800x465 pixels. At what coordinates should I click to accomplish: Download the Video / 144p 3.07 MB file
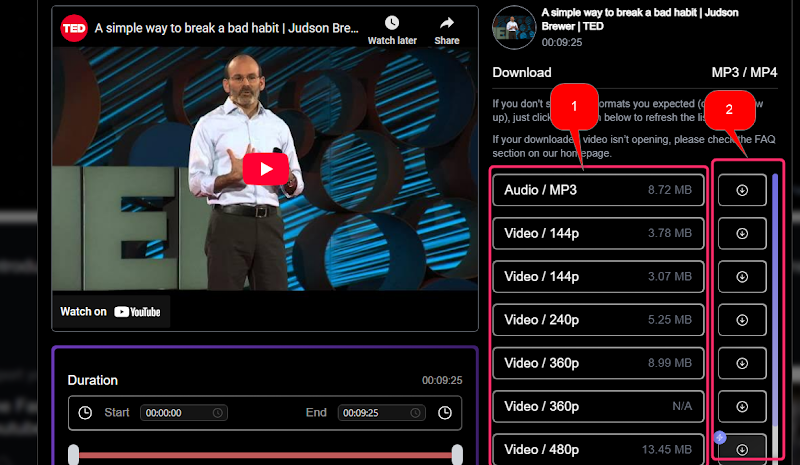(x=742, y=277)
